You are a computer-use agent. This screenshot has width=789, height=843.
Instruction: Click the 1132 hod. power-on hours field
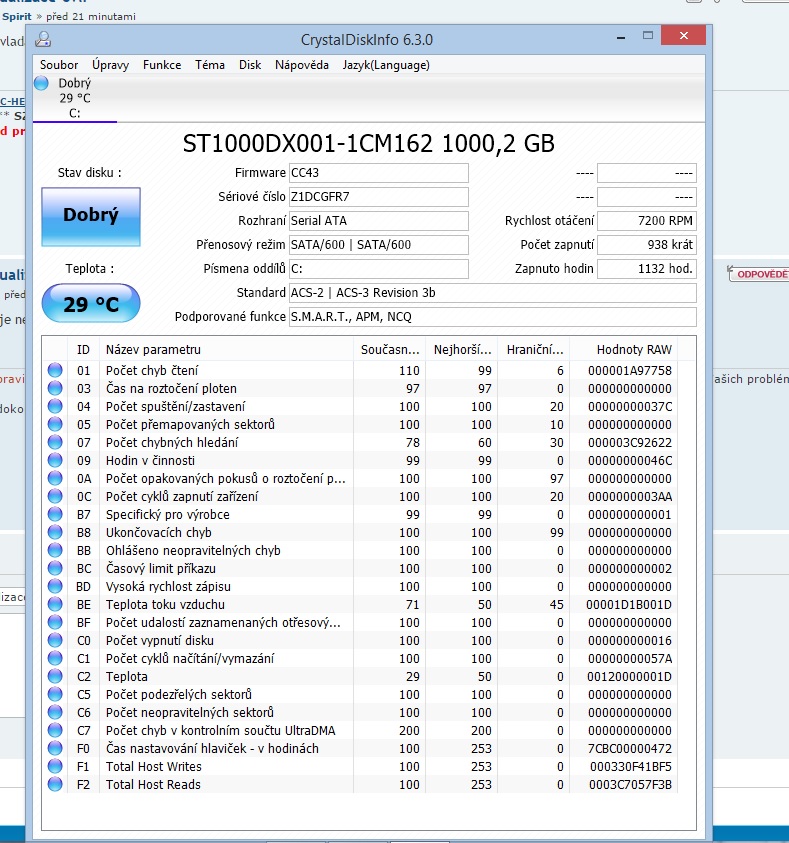(x=647, y=269)
